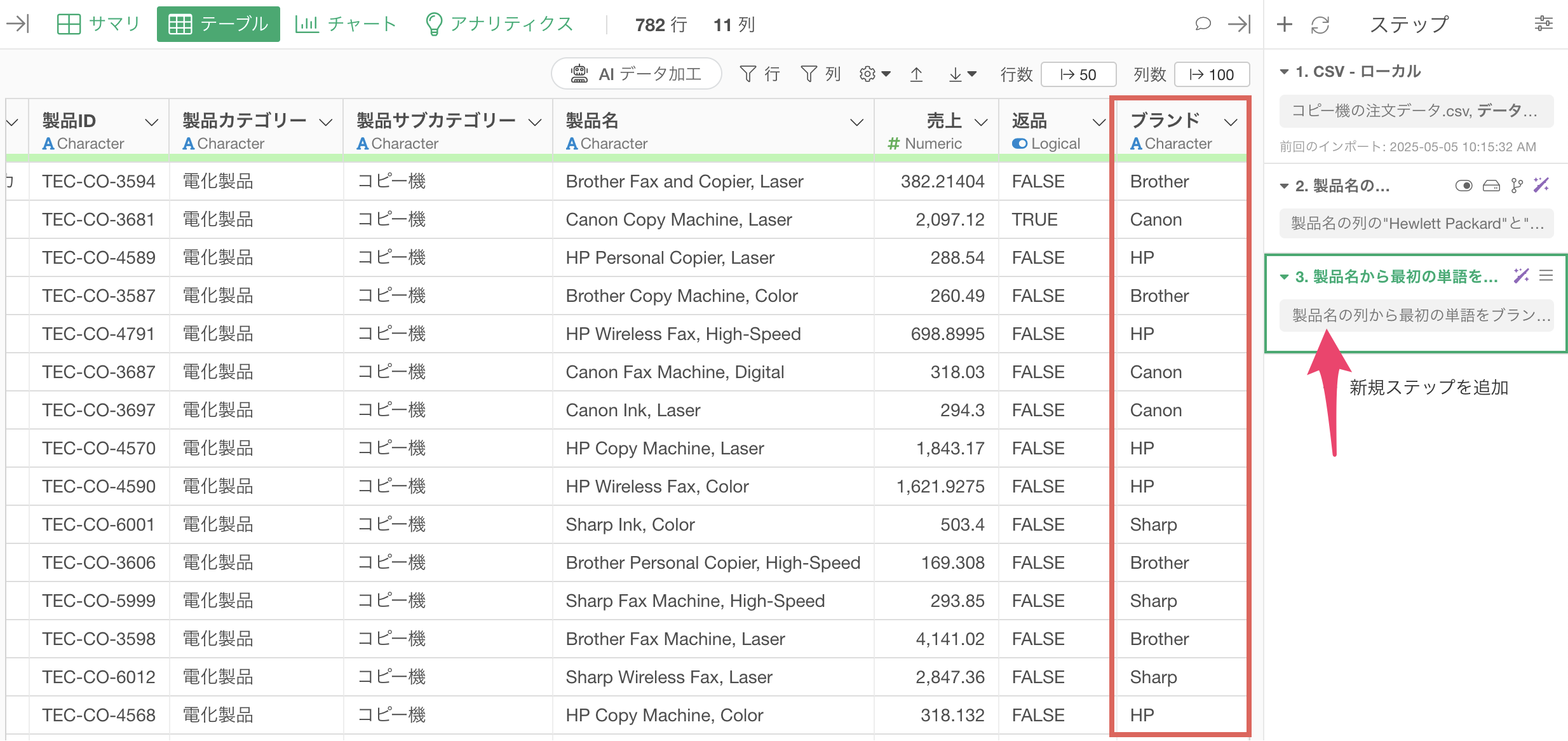The image size is (1568, 741).
Task: Switch to the テーブル tab
Action: [x=218, y=24]
